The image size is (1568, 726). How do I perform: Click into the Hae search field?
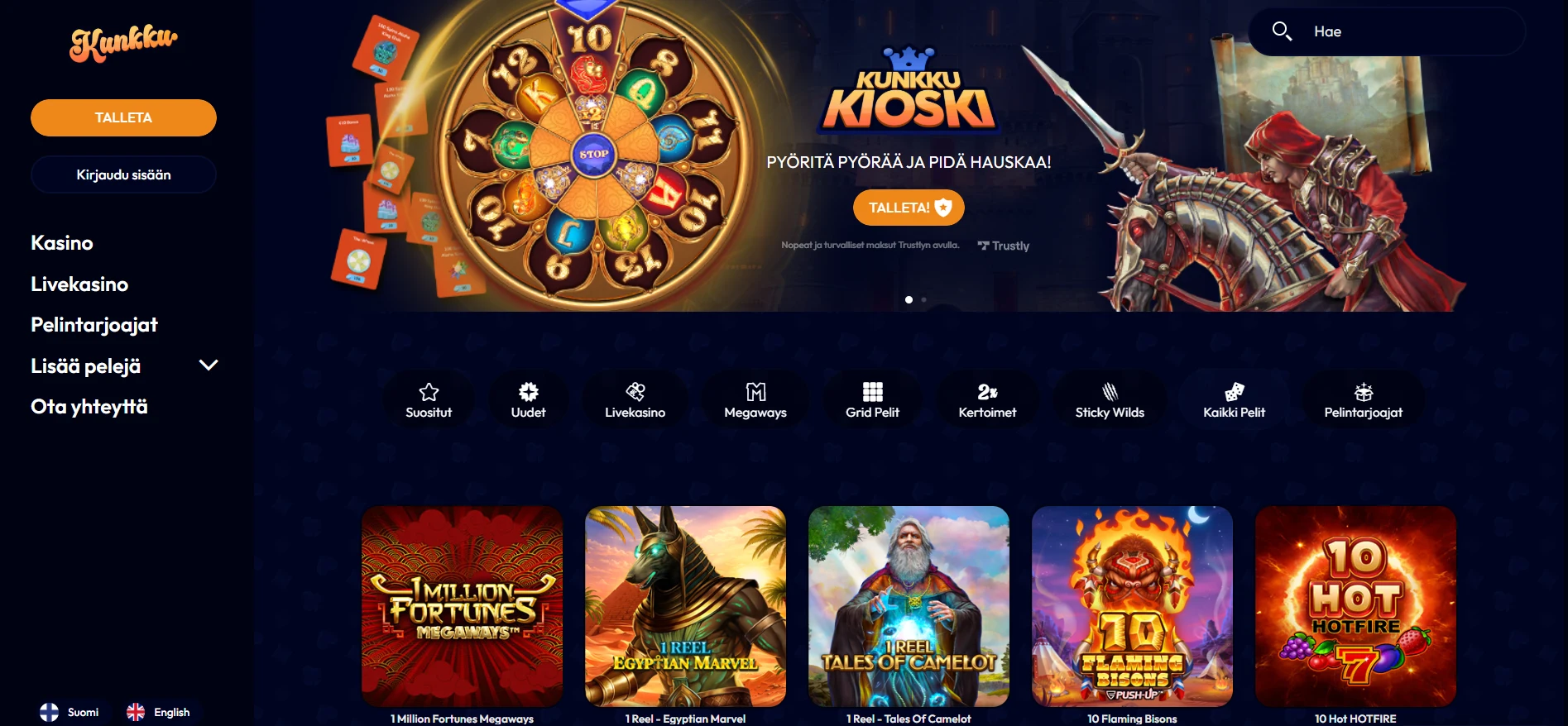[x=1386, y=31]
